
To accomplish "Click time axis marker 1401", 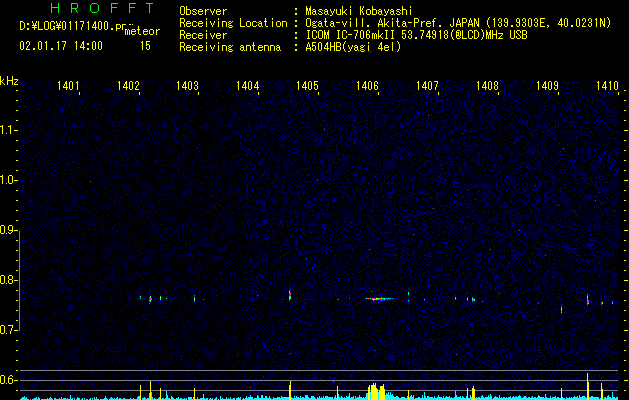I will 68,85.
